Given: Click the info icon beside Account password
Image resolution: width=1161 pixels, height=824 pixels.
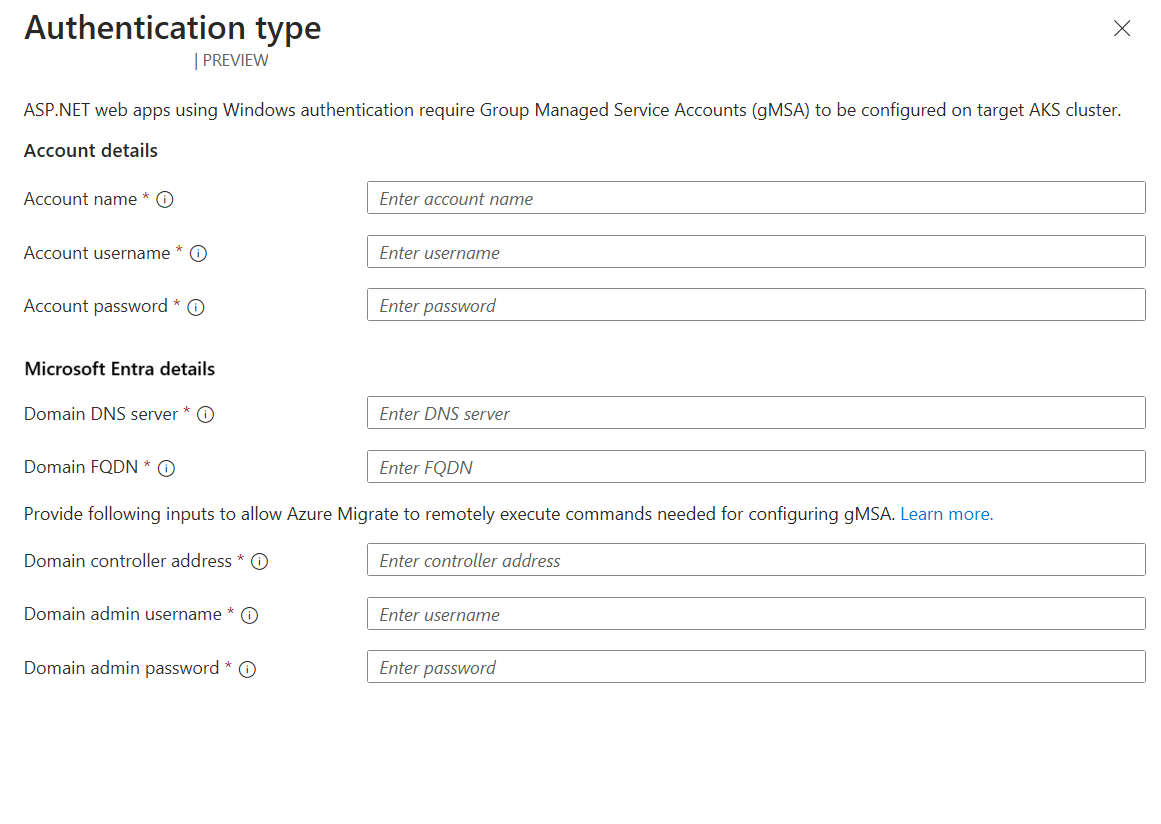Looking at the screenshot, I should (x=195, y=307).
